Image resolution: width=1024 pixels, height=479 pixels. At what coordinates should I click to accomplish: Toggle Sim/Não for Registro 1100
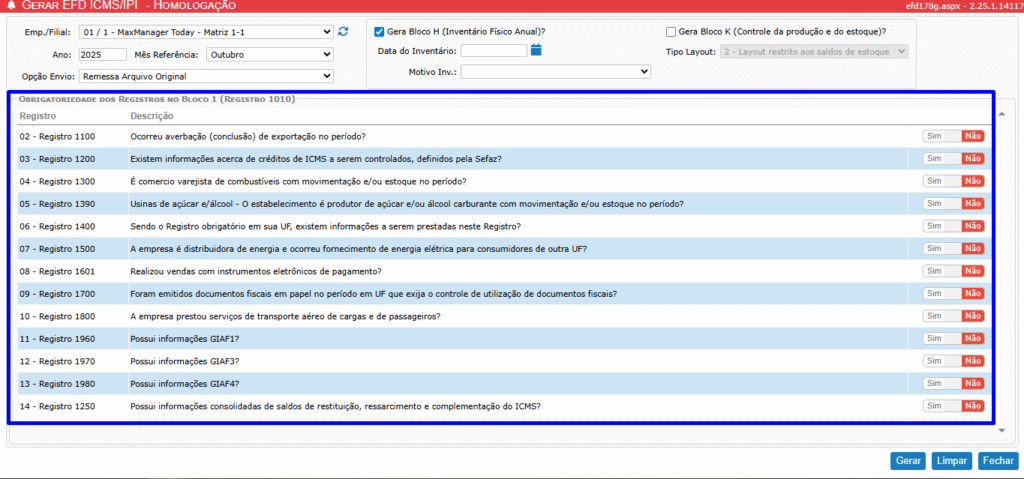(x=953, y=136)
